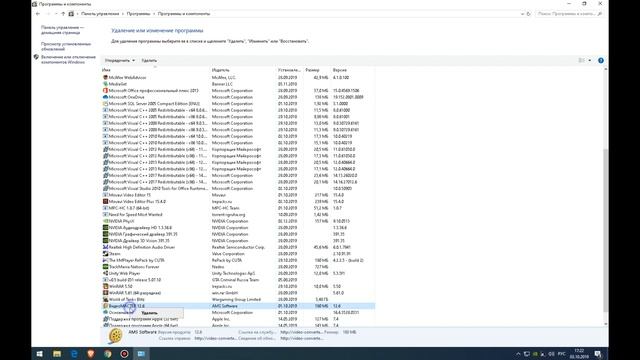Click the KMPlayer RePack icon
Screen dimensions: 640x360
[105, 260]
